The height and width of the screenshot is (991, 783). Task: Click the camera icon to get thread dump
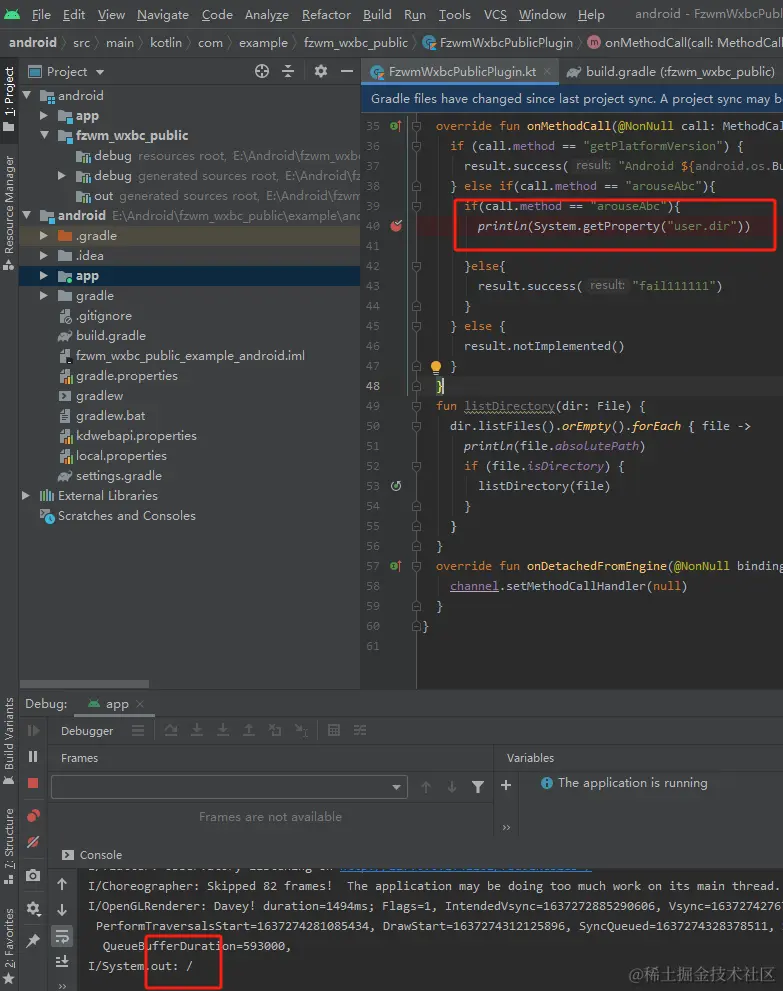click(x=33, y=875)
